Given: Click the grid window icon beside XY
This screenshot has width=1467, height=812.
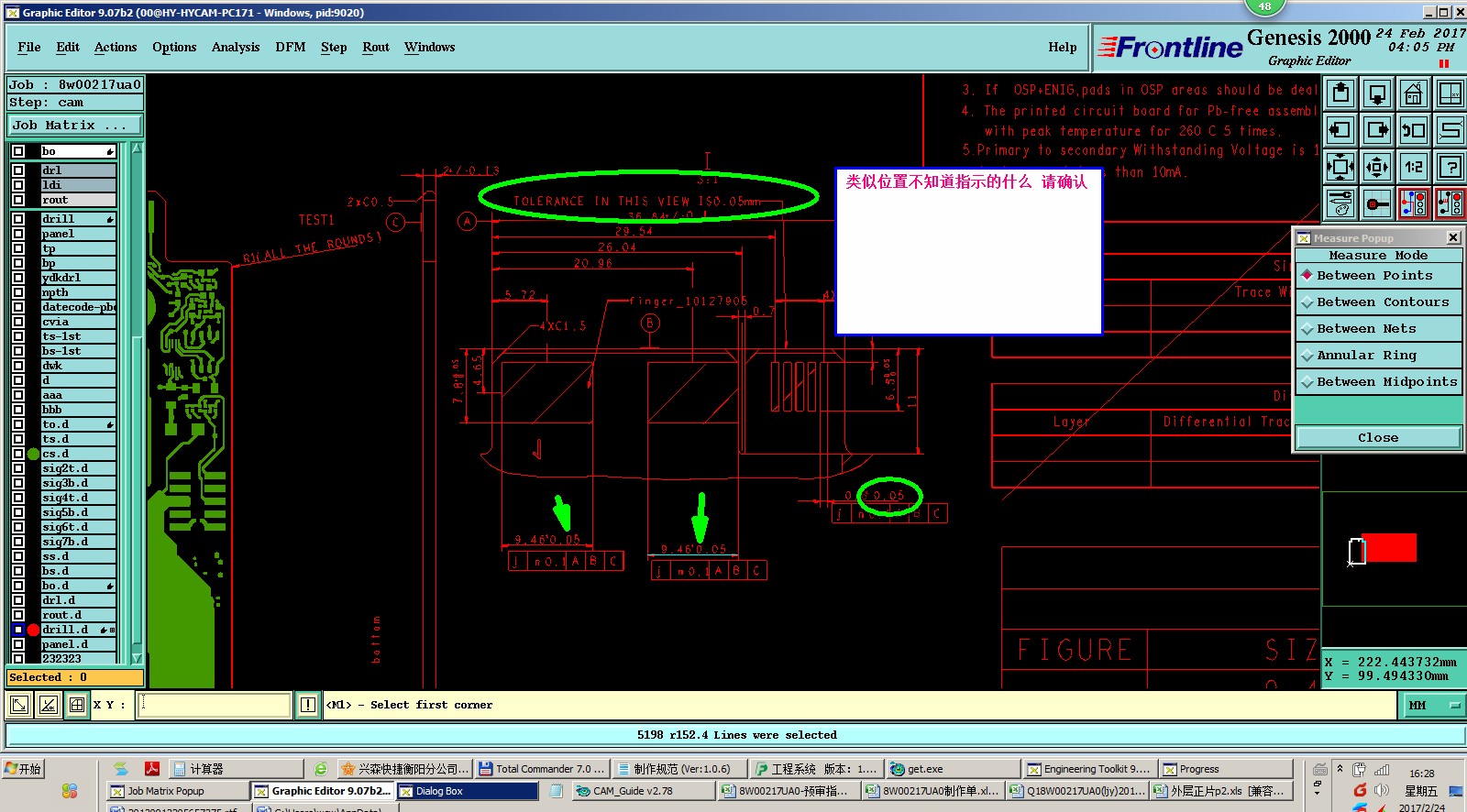Looking at the screenshot, I should point(77,705).
